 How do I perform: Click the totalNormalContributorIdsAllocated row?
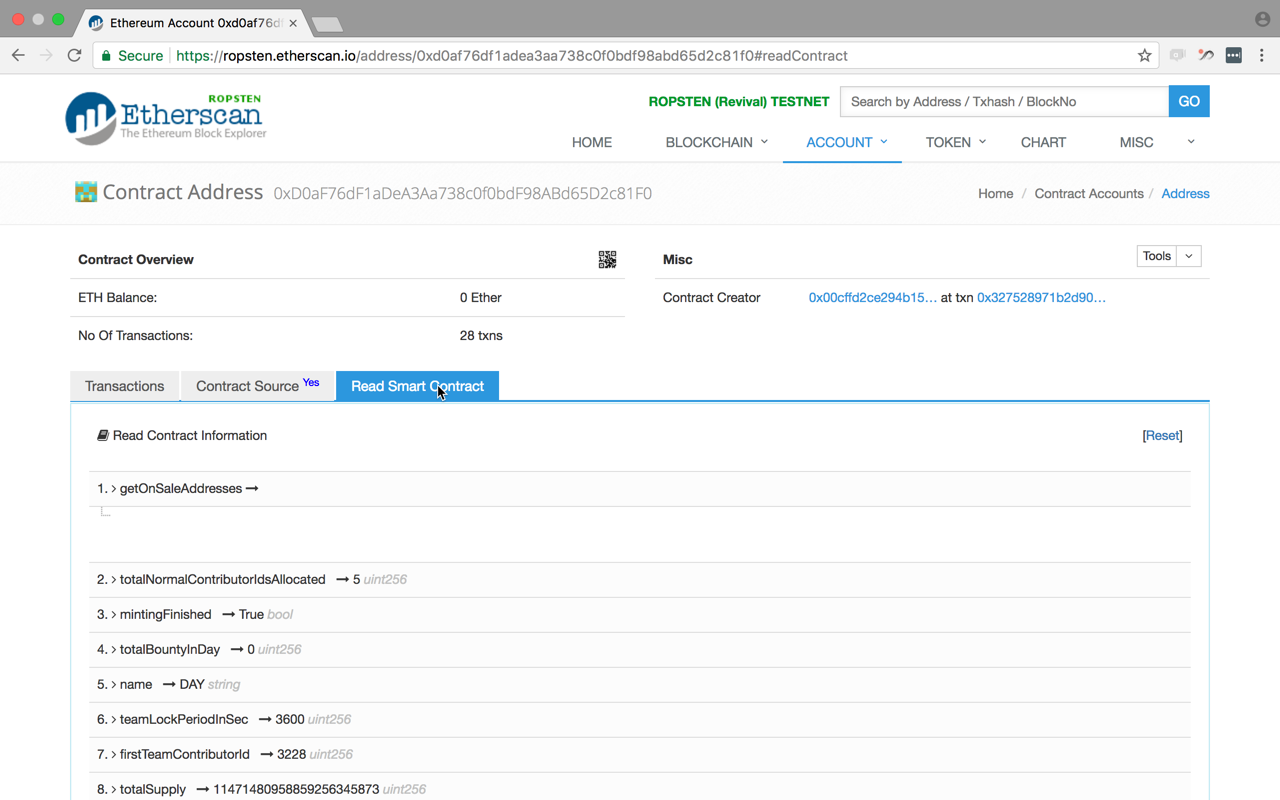tap(640, 580)
